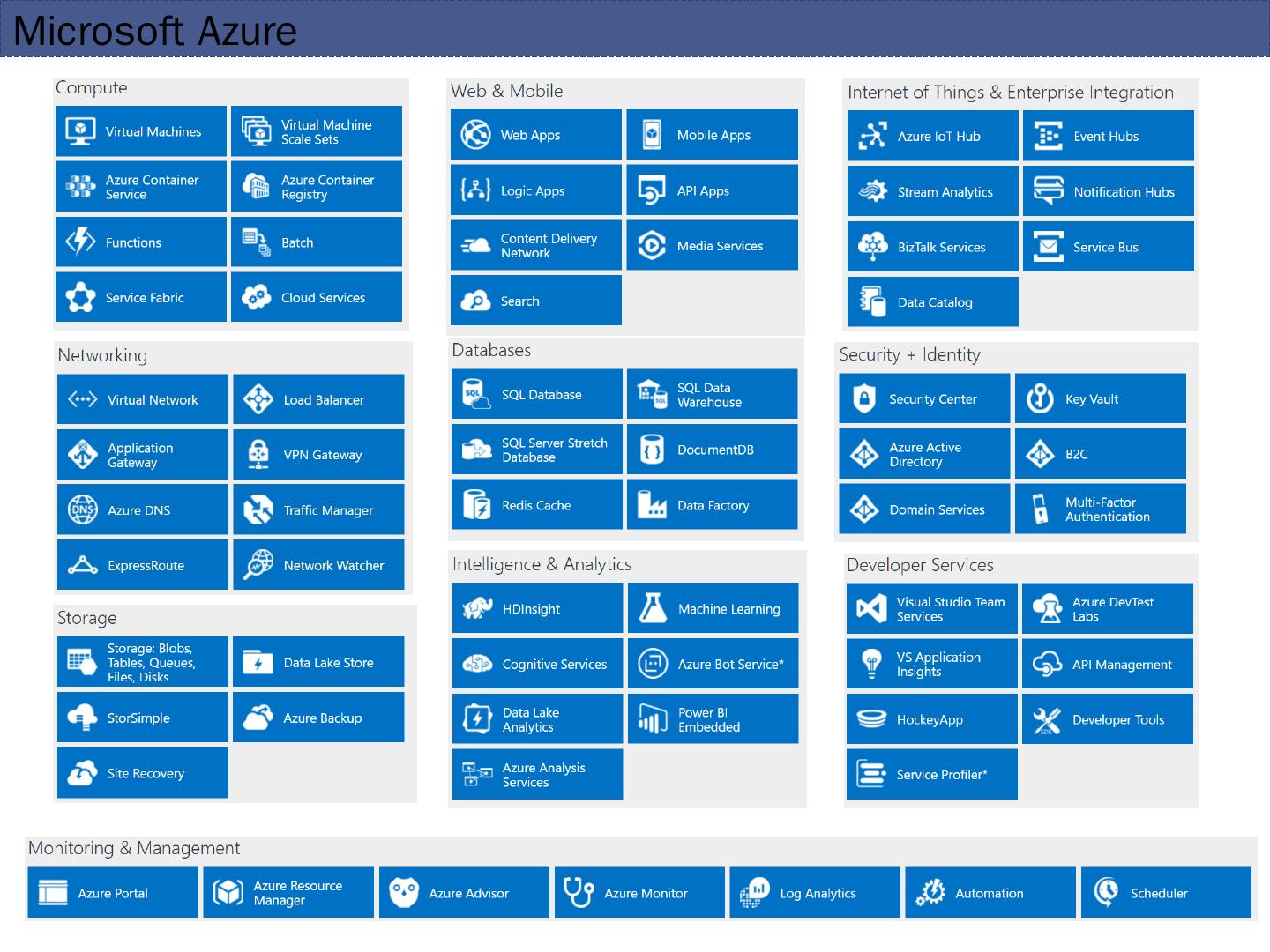Open the Site Recovery tile
1270x952 pixels.
[143, 773]
